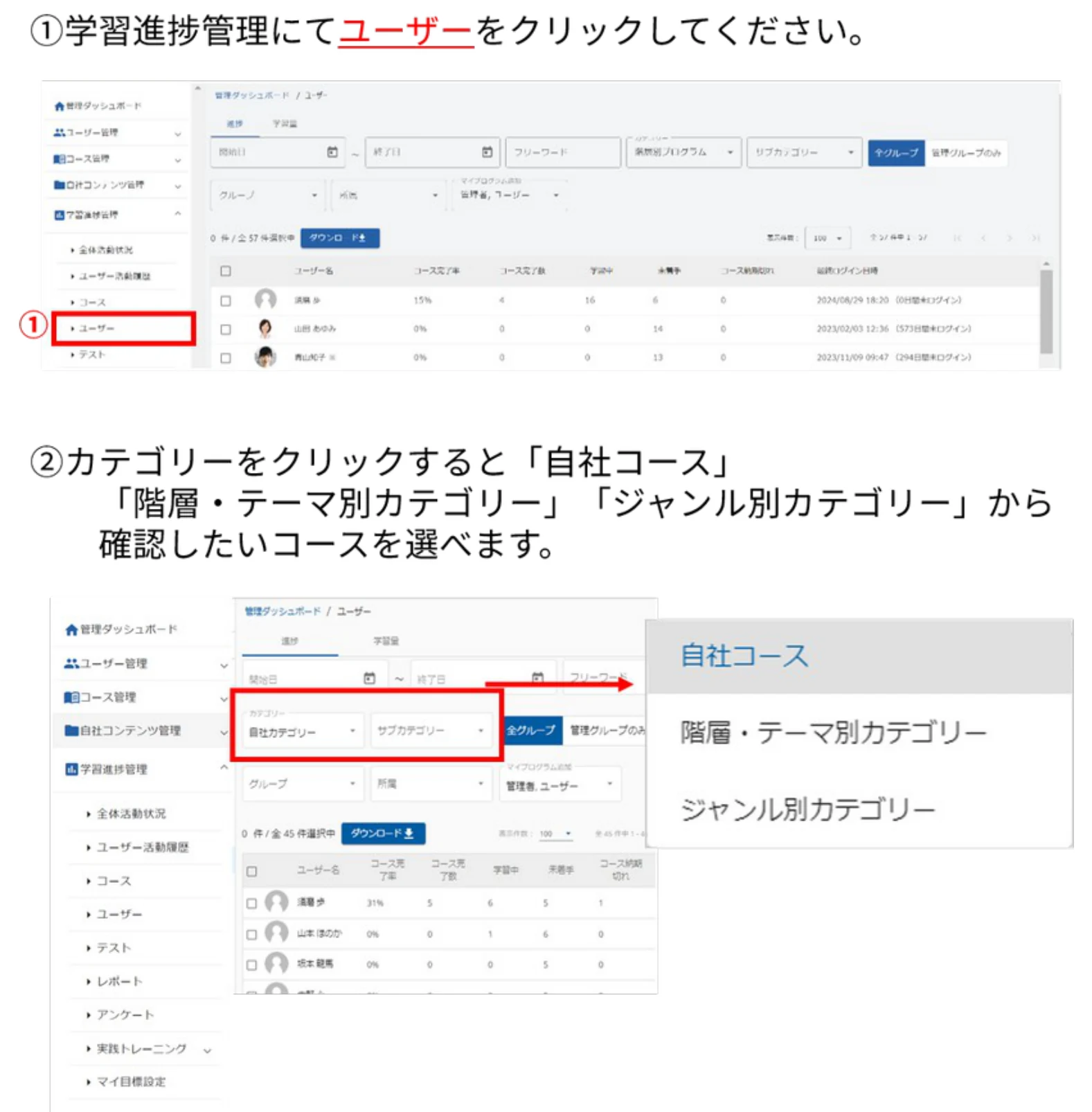Viewport: 1092px width, 1112px height.
Task: Click vertical scrollbar of upper screenshot table
Action: coord(1046,312)
